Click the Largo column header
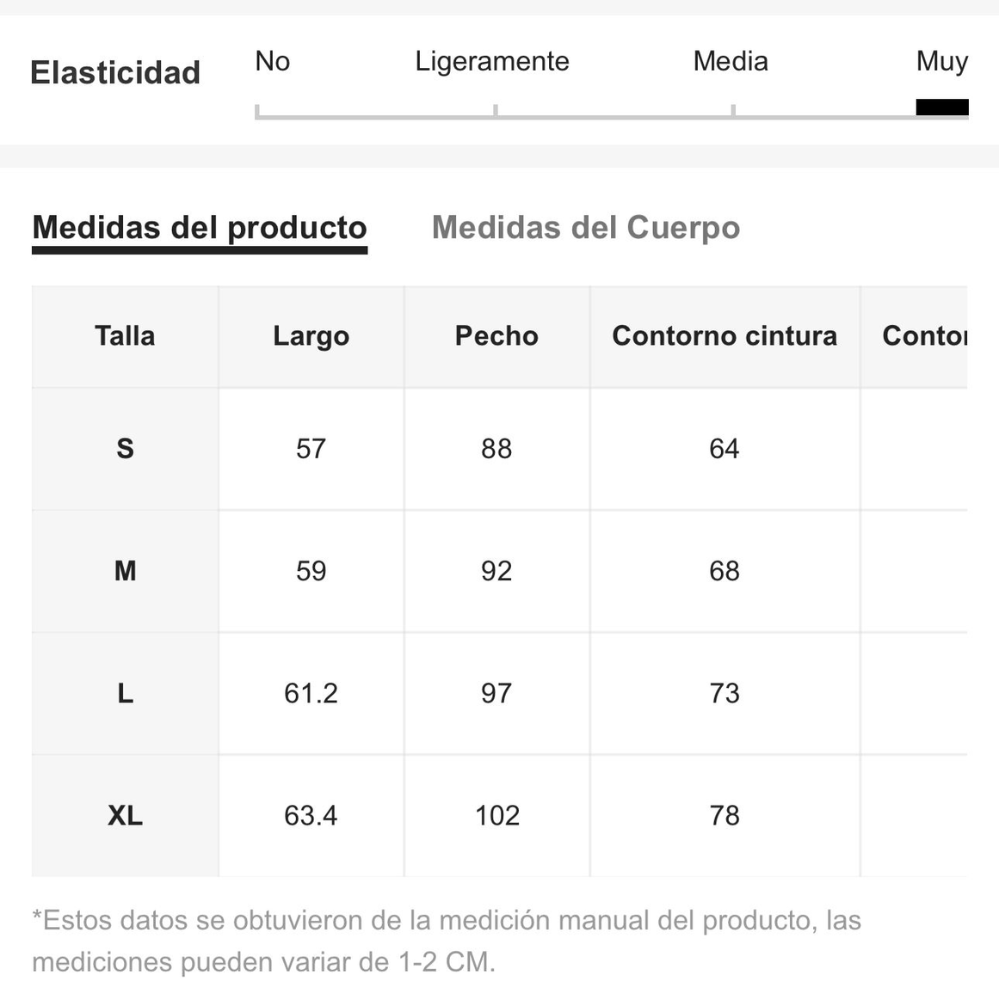Image resolution: width=1000 pixels, height=1000 pixels. pyautogui.click(x=311, y=336)
